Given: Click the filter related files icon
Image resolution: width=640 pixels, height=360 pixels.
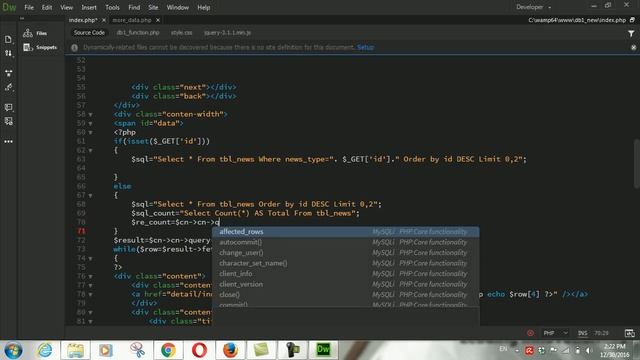Looking at the screenshot, I should point(631,34).
